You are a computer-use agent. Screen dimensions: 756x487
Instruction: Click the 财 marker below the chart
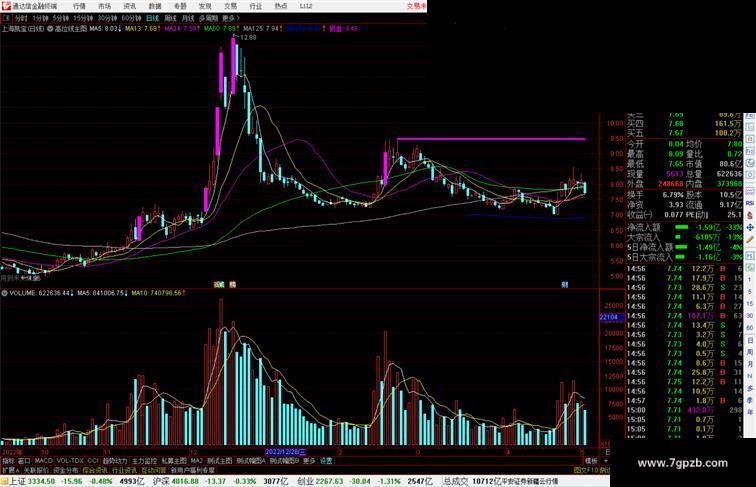tap(565, 284)
